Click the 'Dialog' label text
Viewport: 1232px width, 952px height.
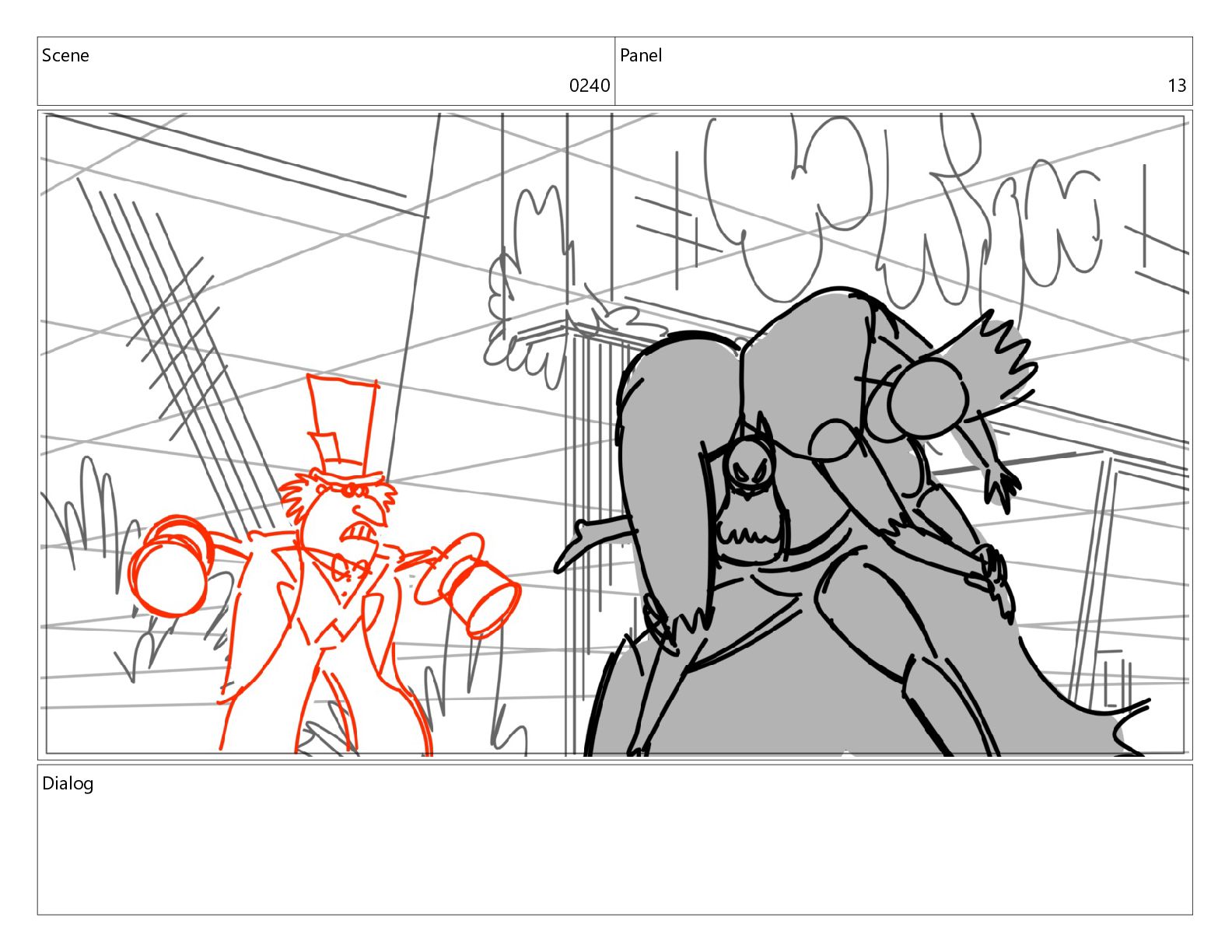(x=68, y=783)
